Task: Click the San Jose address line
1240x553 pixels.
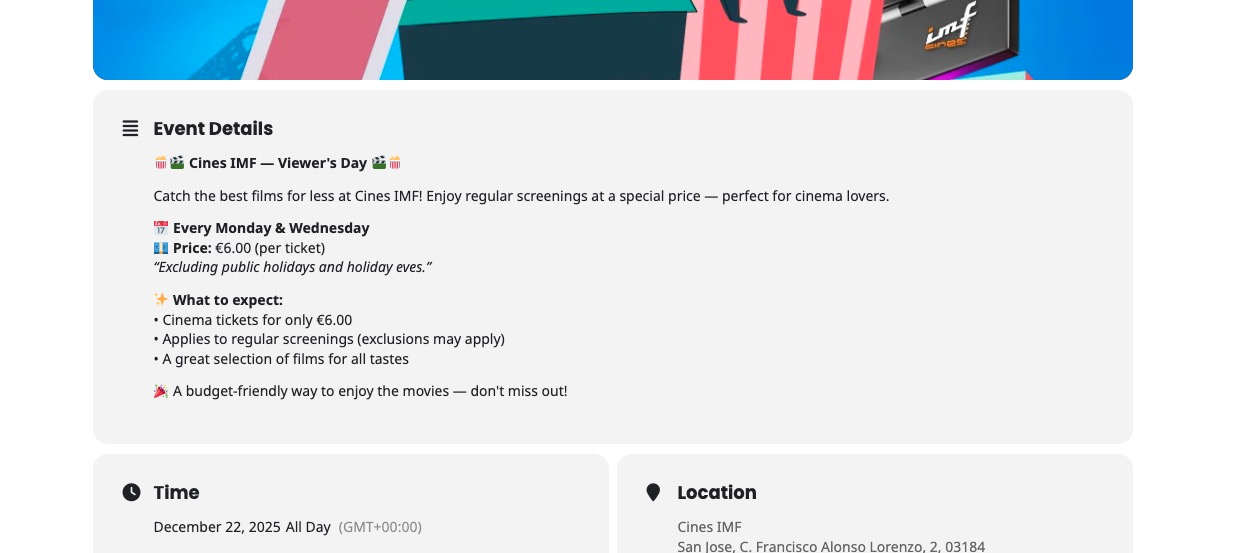Action: pos(831,546)
